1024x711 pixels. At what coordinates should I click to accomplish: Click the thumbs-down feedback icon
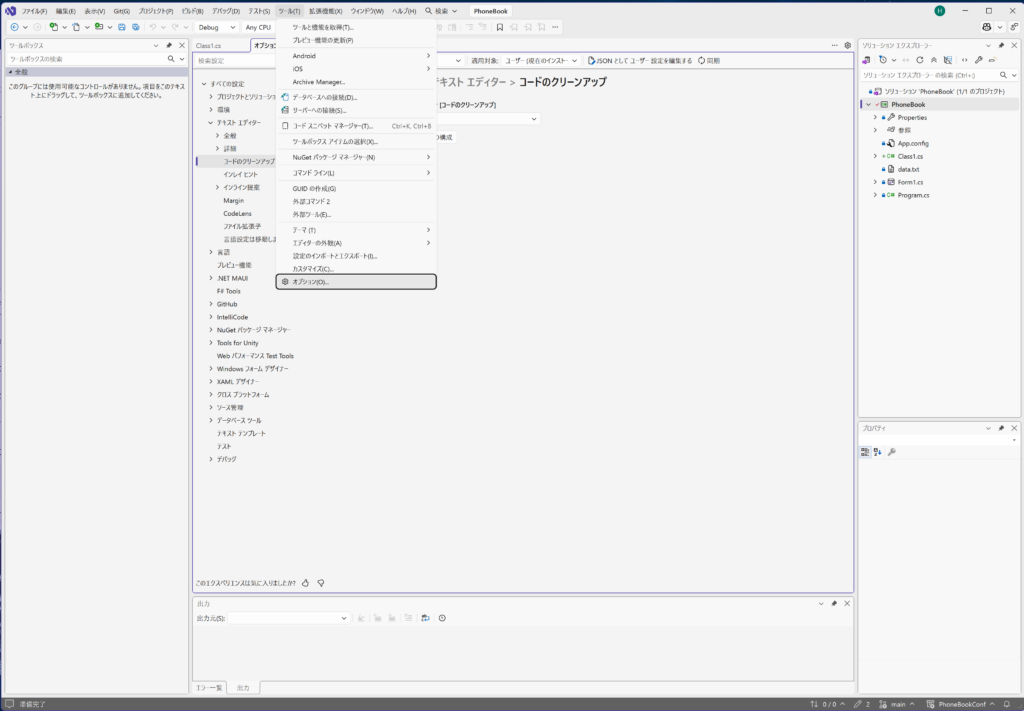(321, 582)
